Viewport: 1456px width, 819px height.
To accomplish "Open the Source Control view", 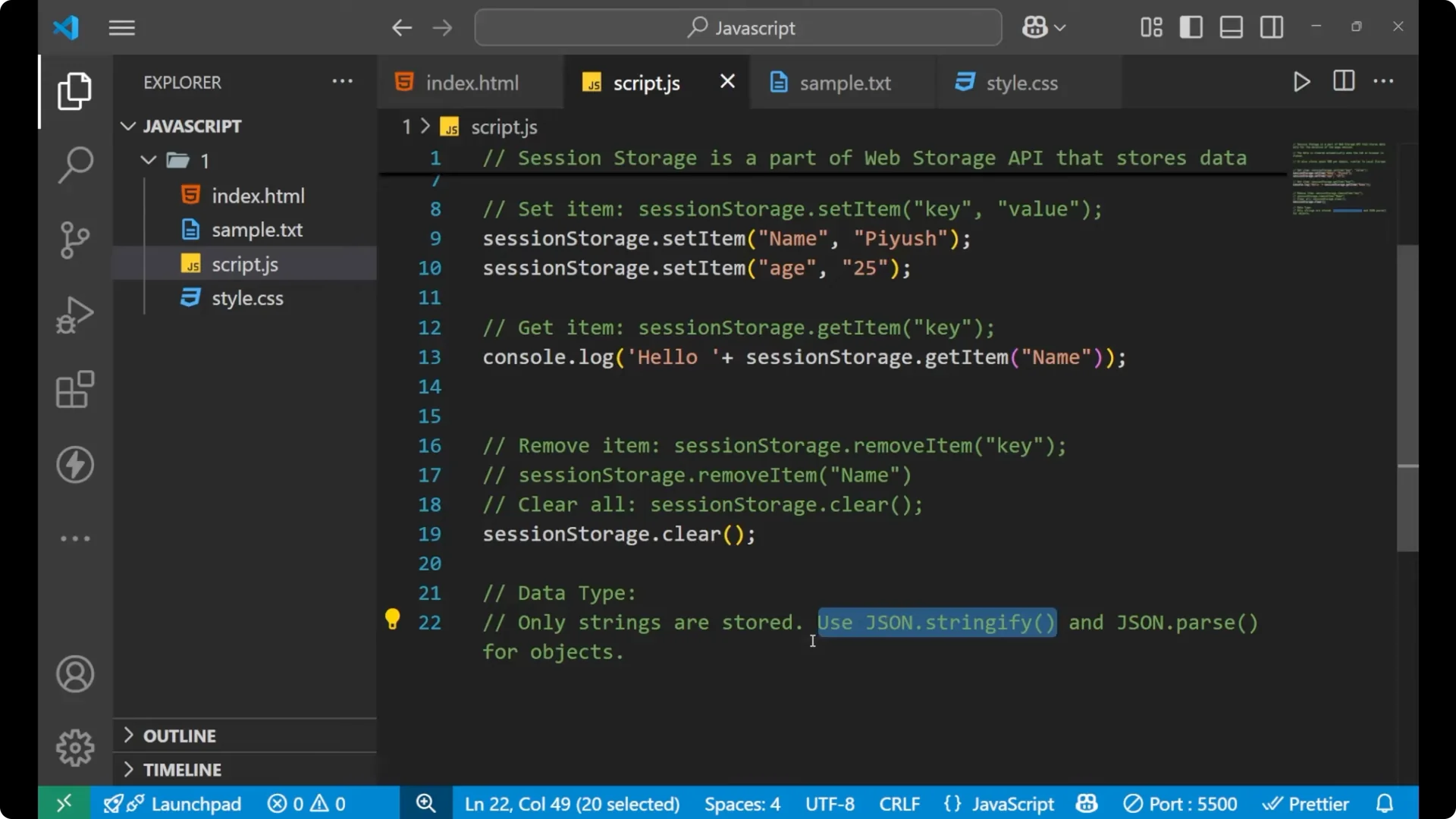I will (x=74, y=240).
